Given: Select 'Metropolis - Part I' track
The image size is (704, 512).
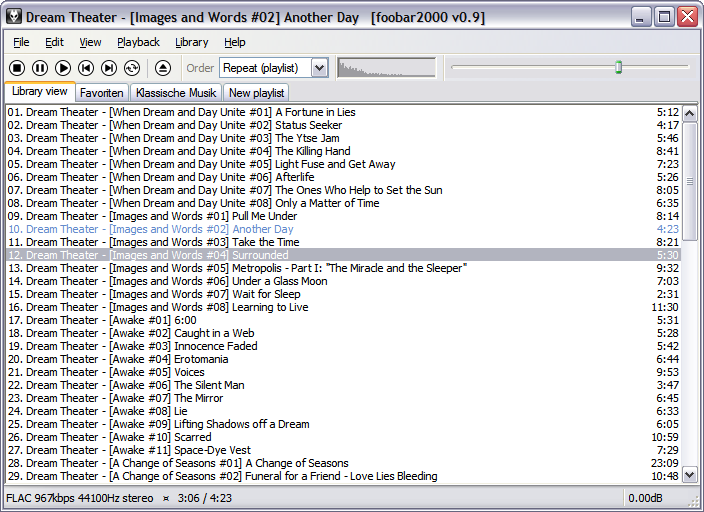Looking at the screenshot, I should point(343,268).
